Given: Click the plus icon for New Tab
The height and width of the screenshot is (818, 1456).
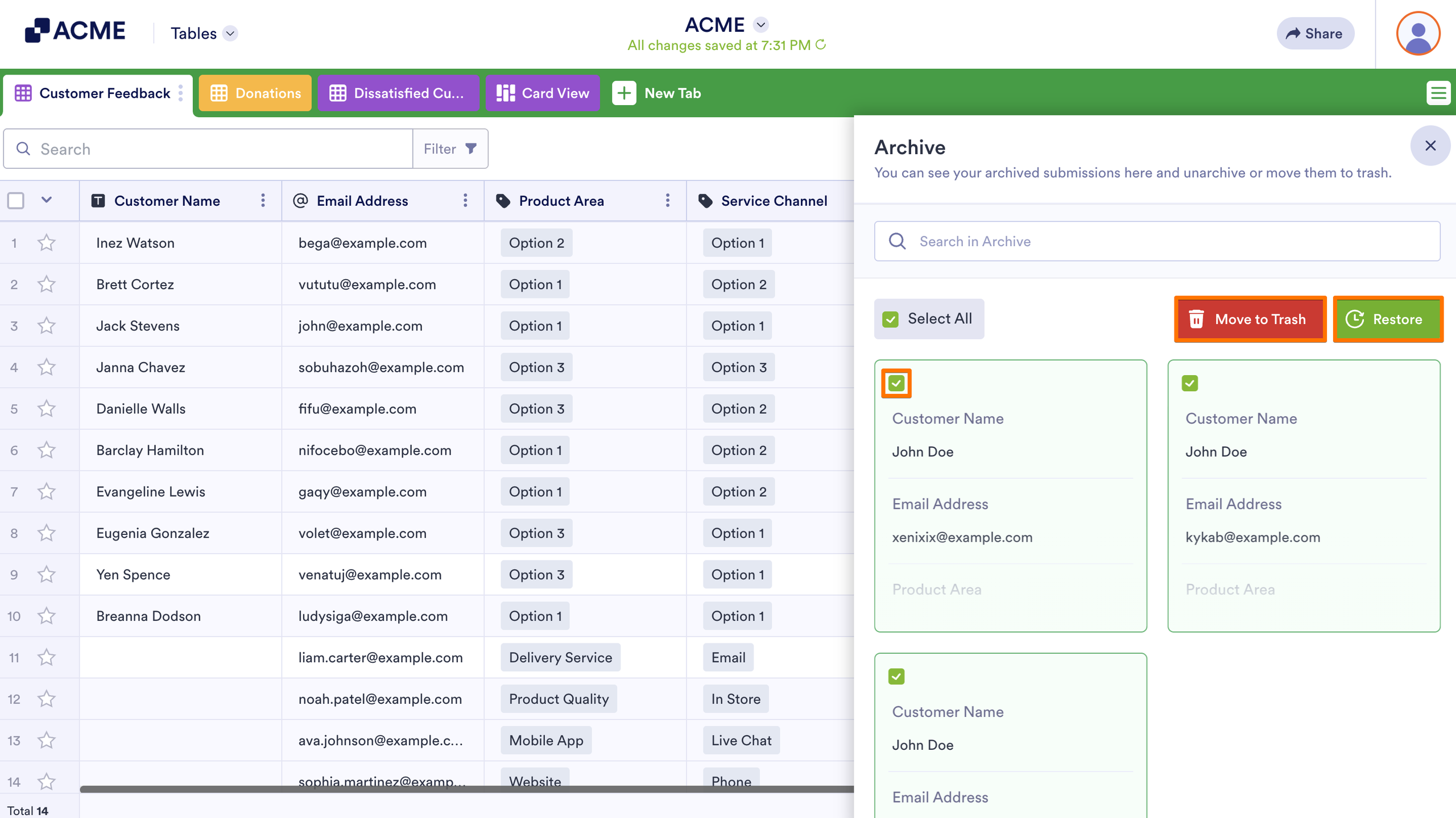Looking at the screenshot, I should point(624,93).
